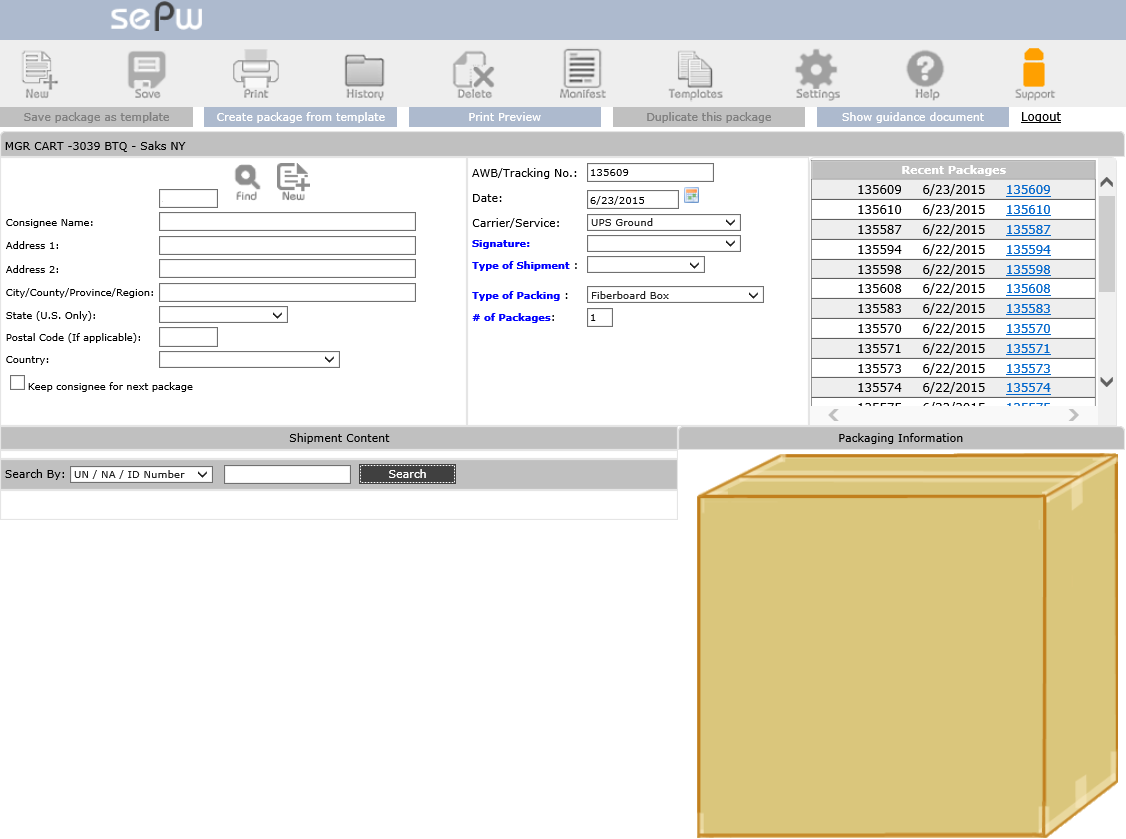Click the New package toolbar icon

(x=39, y=74)
